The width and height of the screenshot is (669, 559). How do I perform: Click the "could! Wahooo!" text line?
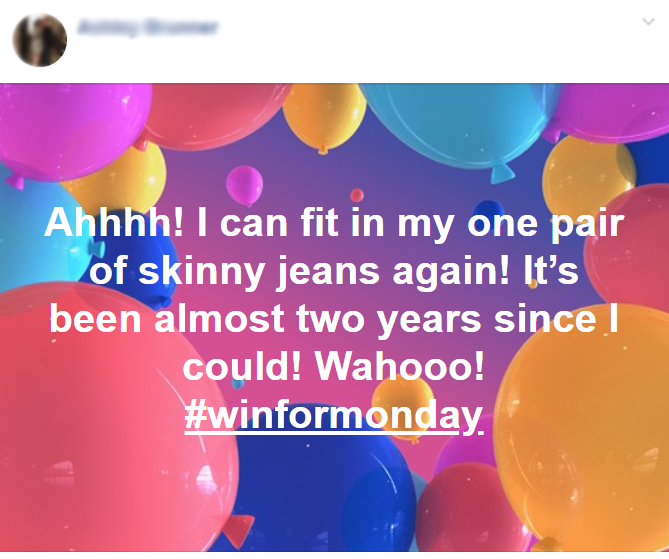[334, 366]
